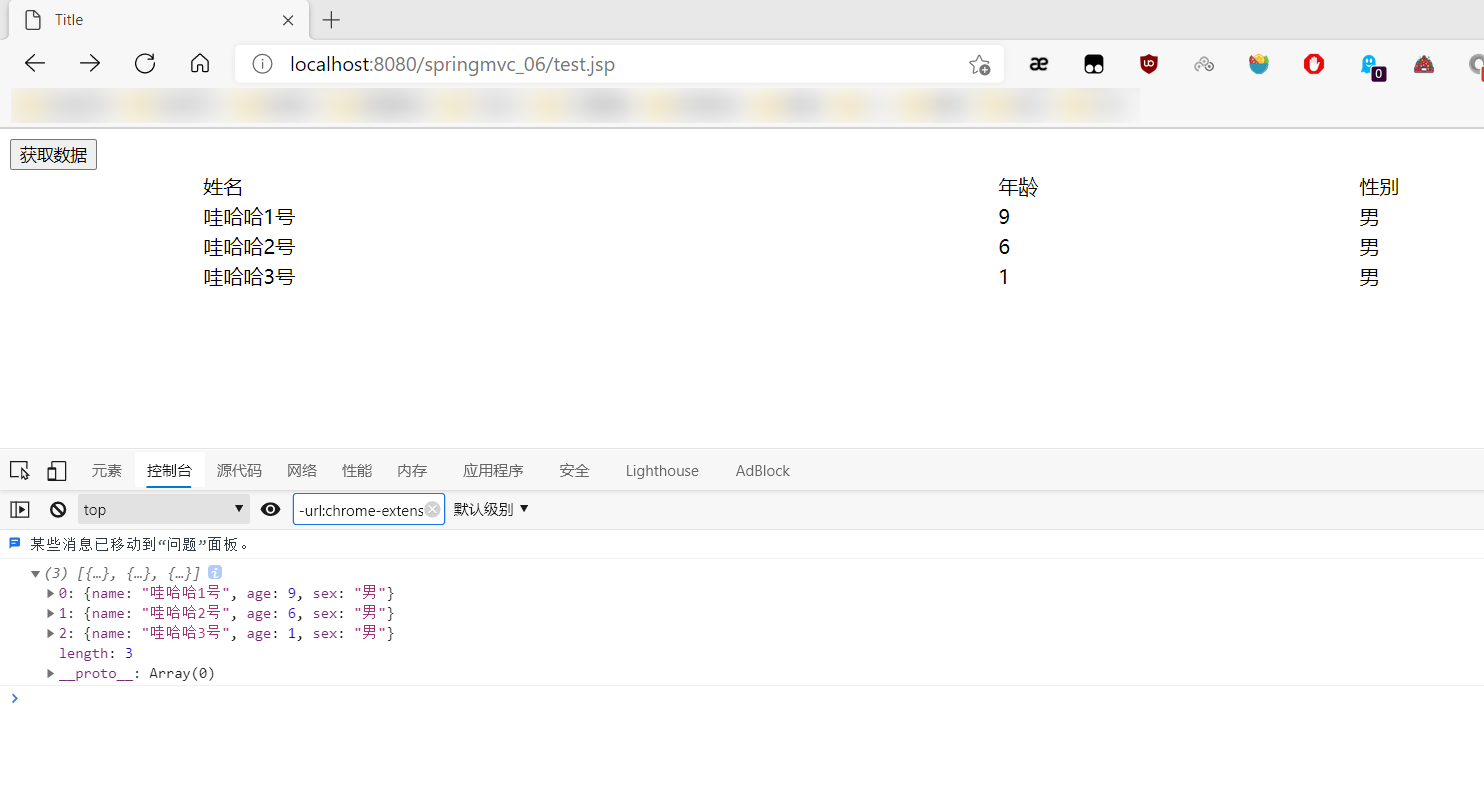This screenshot has width=1484, height=788.
Task: Create live expression with eye icon
Action: (x=270, y=510)
